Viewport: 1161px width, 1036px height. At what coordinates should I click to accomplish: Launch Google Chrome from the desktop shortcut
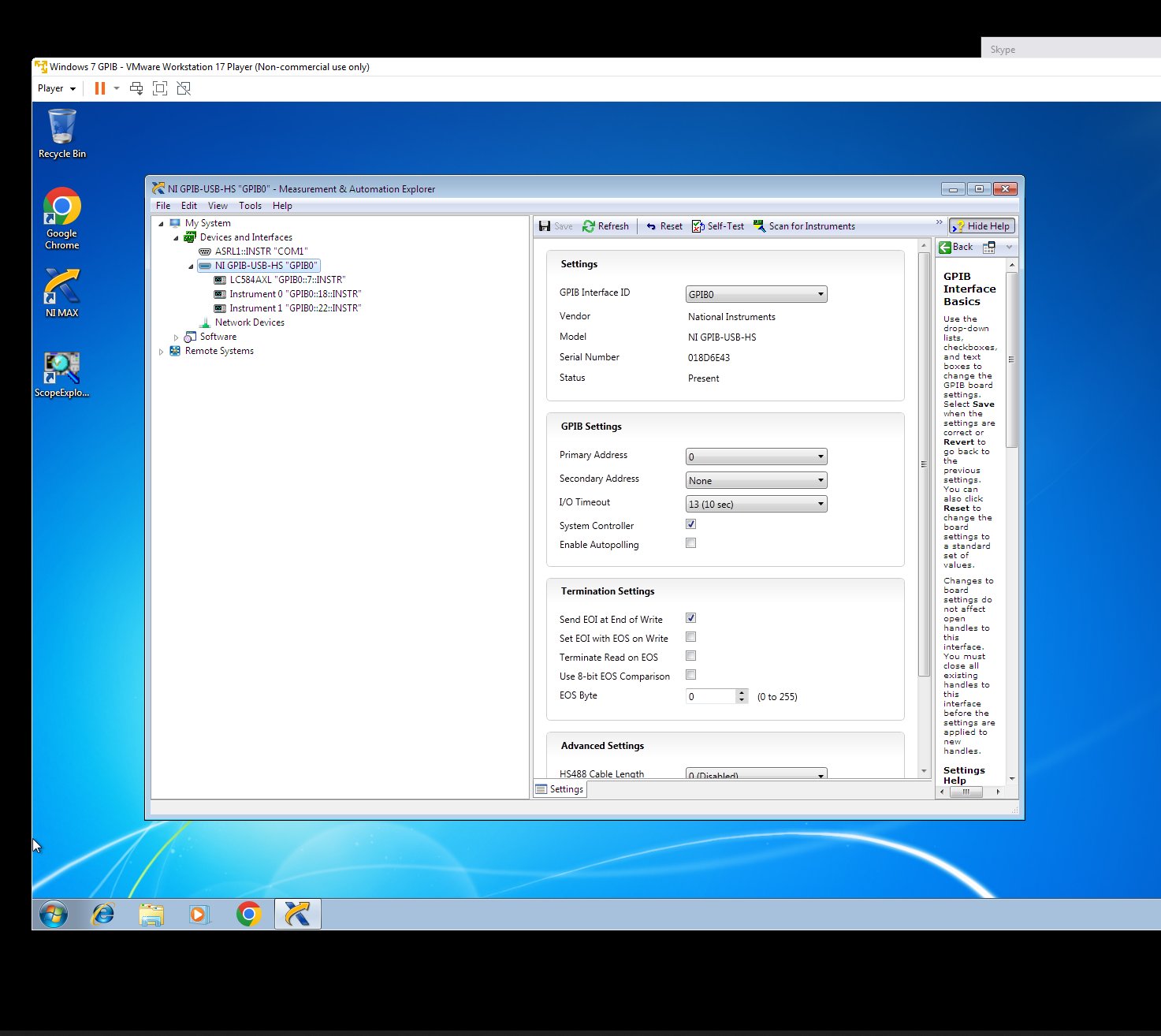tap(62, 218)
